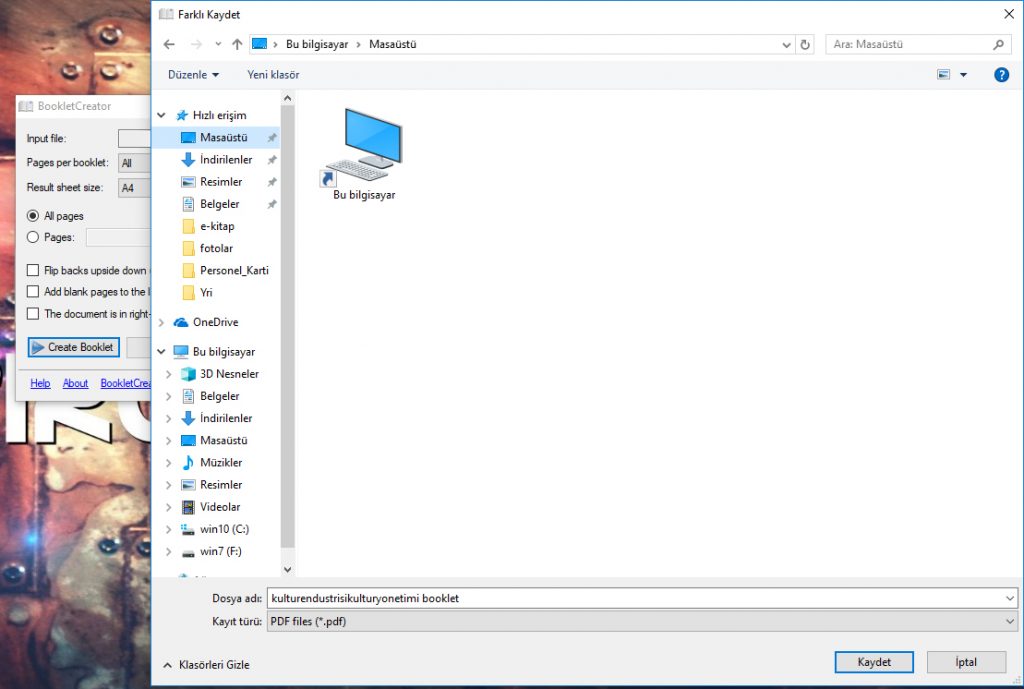Screen dimensions: 1024x689
Task: Select Videolar in navigation tree
Action: point(220,507)
